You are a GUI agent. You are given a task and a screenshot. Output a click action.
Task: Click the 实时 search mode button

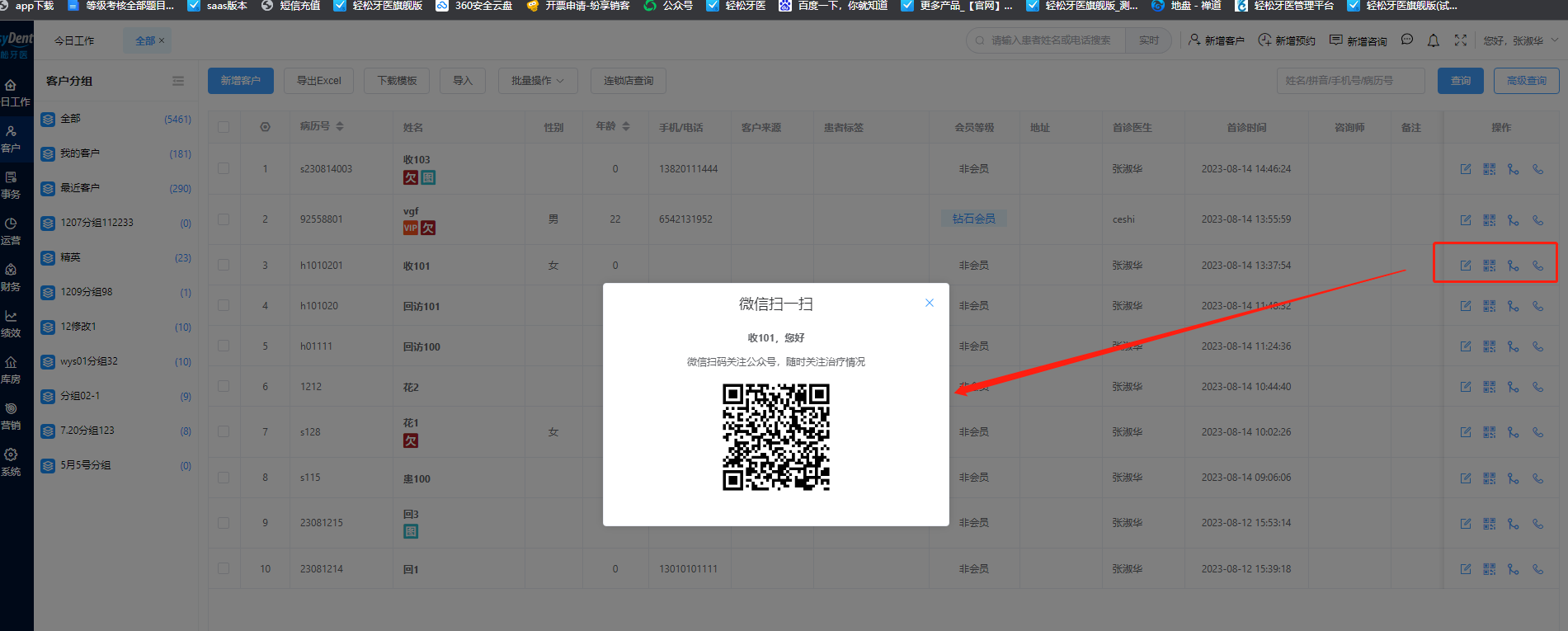click(1148, 40)
